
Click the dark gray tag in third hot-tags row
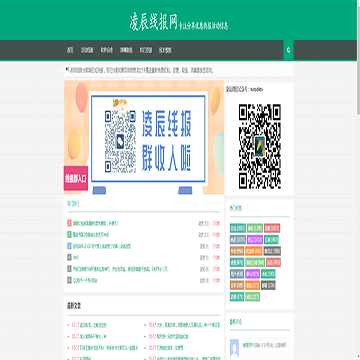[272, 251]
